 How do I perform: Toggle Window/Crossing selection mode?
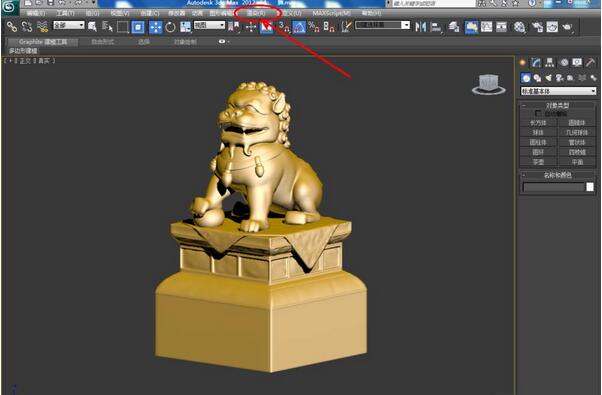click(x=138, y=27)
